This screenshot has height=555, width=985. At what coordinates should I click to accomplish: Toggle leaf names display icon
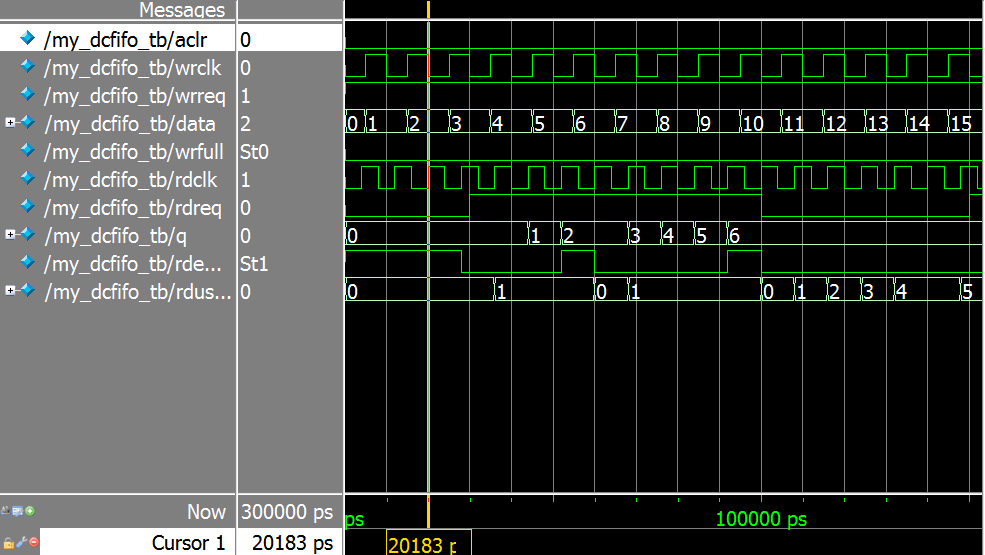7,511
